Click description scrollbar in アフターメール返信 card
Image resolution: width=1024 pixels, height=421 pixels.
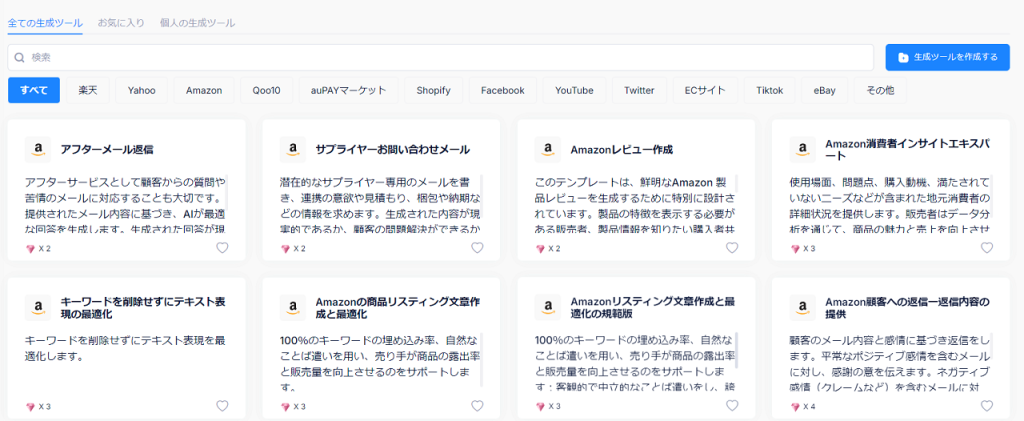click(227, 191)
